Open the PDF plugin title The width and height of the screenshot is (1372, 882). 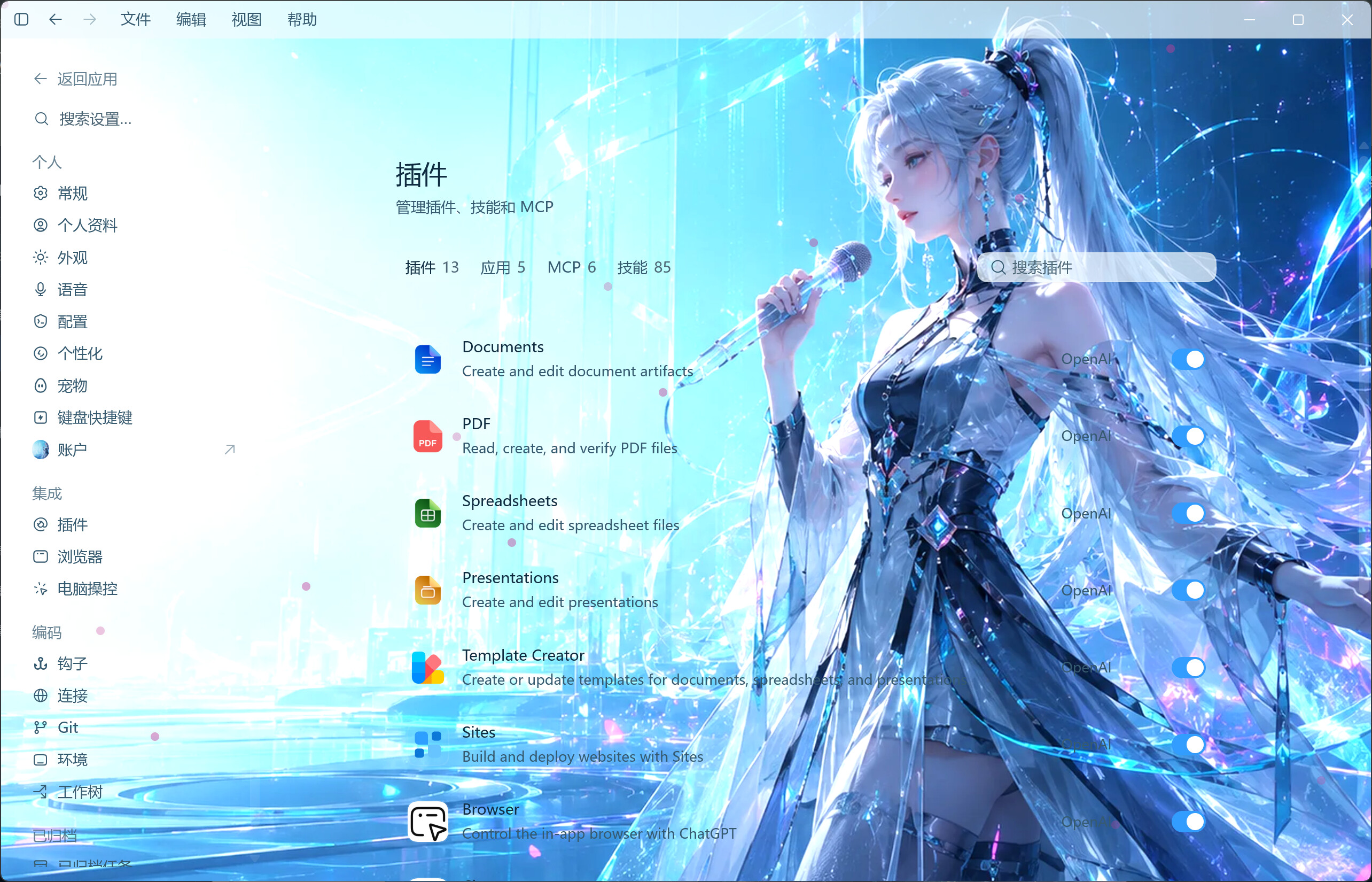(x=476, y=424)
